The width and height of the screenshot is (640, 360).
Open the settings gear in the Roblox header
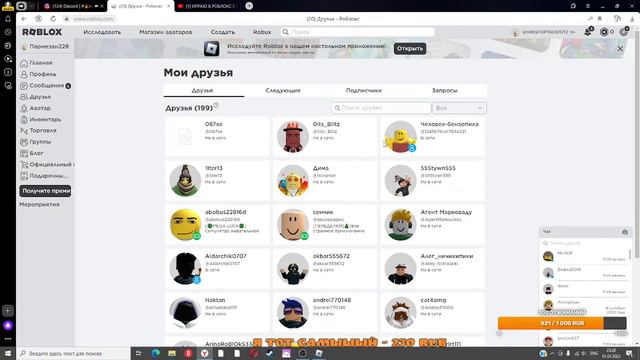(x=623, y=32)
